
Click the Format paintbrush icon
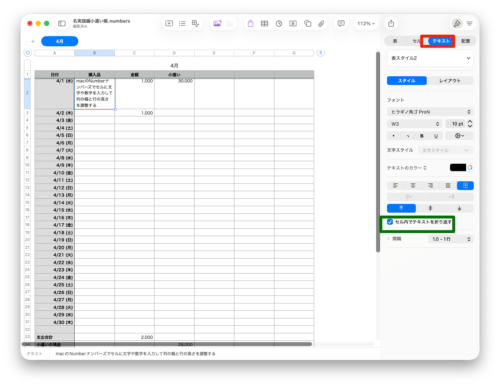[457, 23]
